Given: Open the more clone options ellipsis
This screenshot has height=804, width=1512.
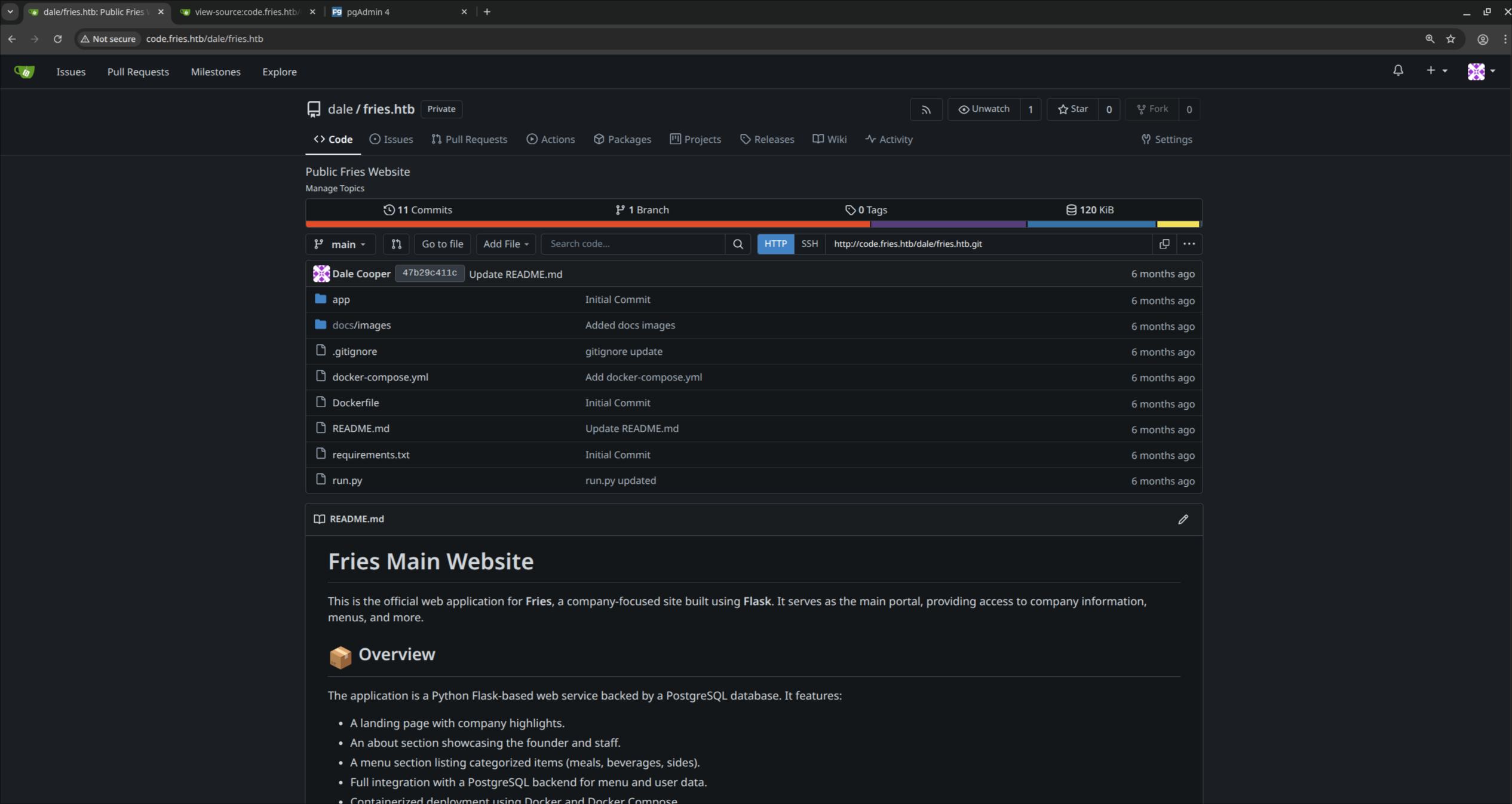Looking at the screenshot, I should [1189, 244].
